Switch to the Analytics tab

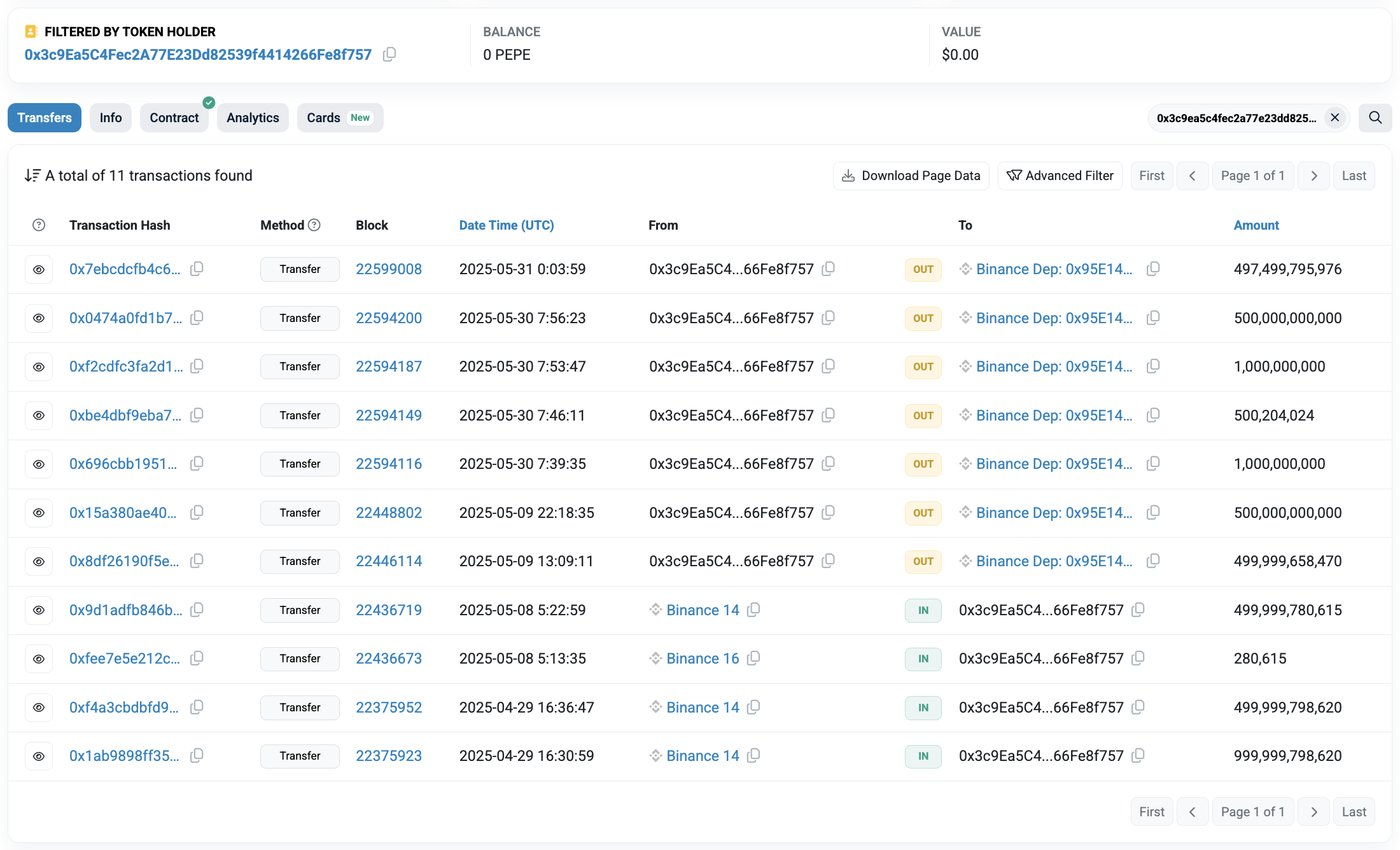[x=253, y=118]
